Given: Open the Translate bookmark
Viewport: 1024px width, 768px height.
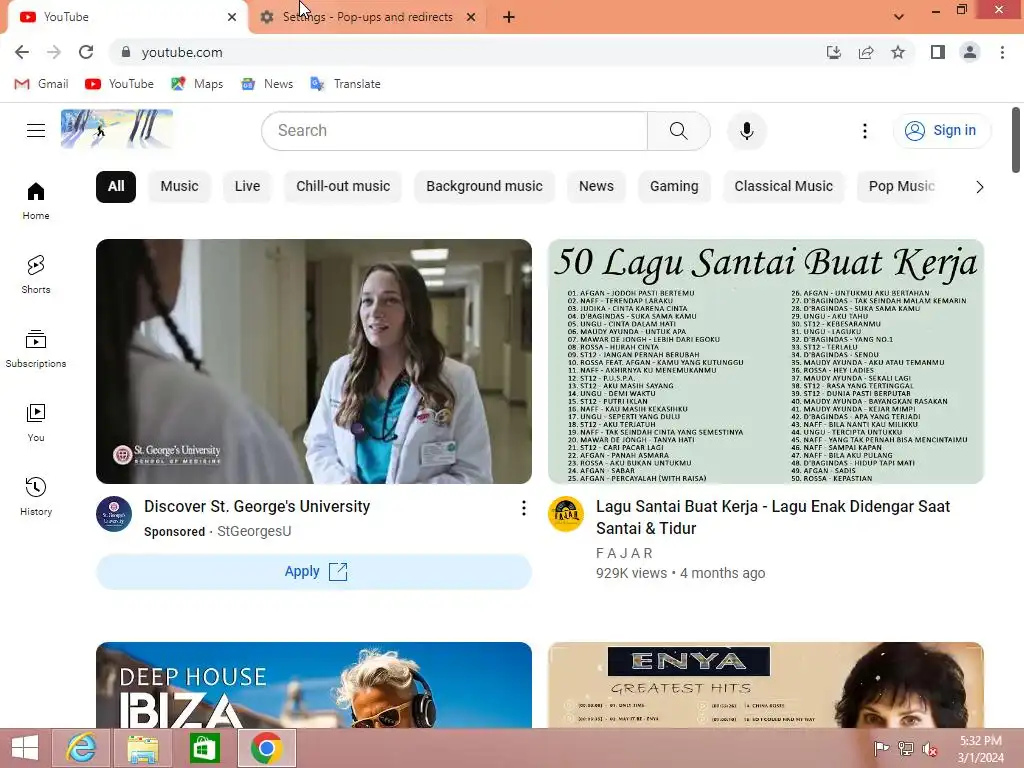Looking at the screenshot, I should pyautogui.click(x=345, y=84).
